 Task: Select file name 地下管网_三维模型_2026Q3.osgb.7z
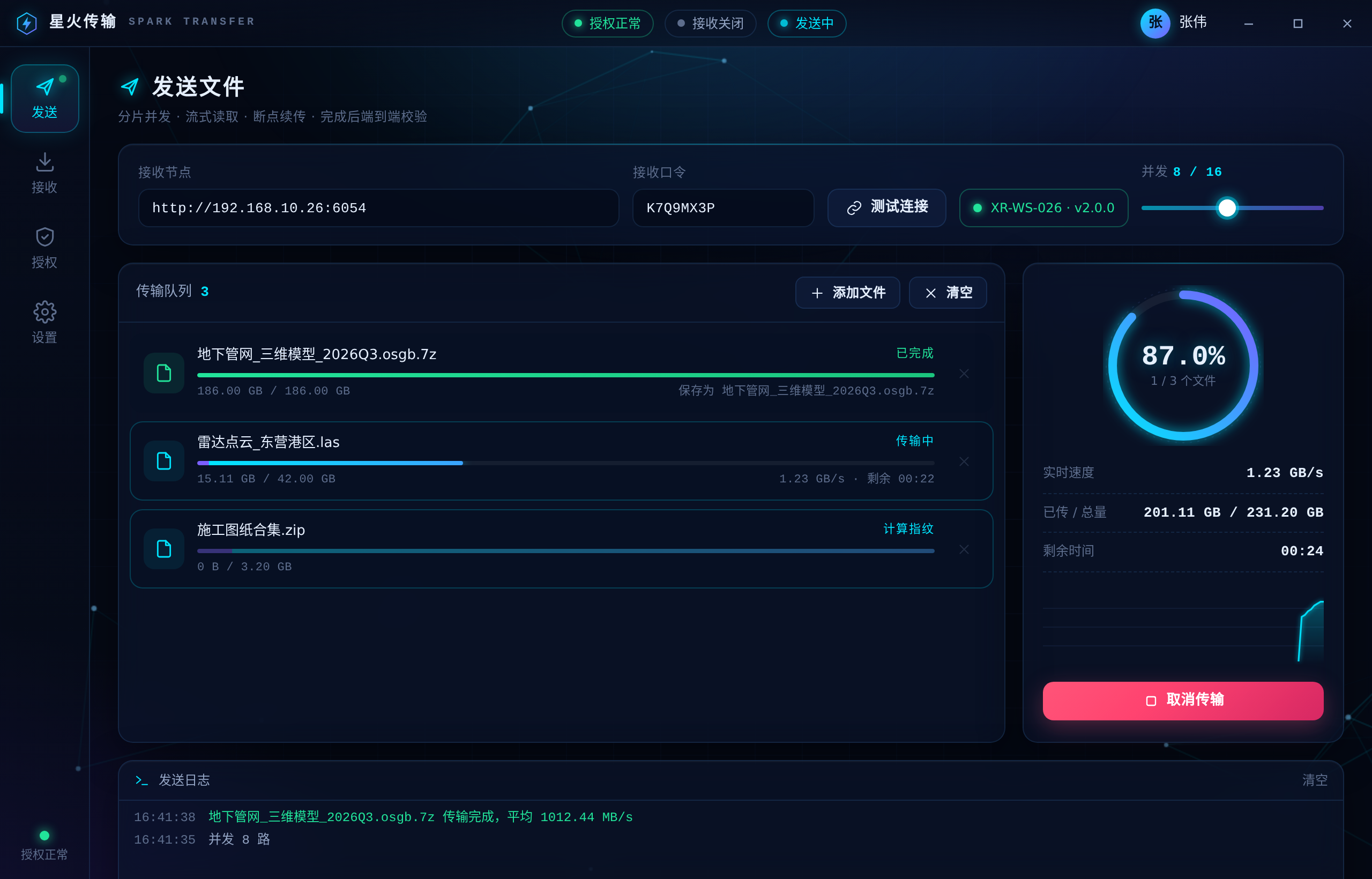[x=317, y=354]
